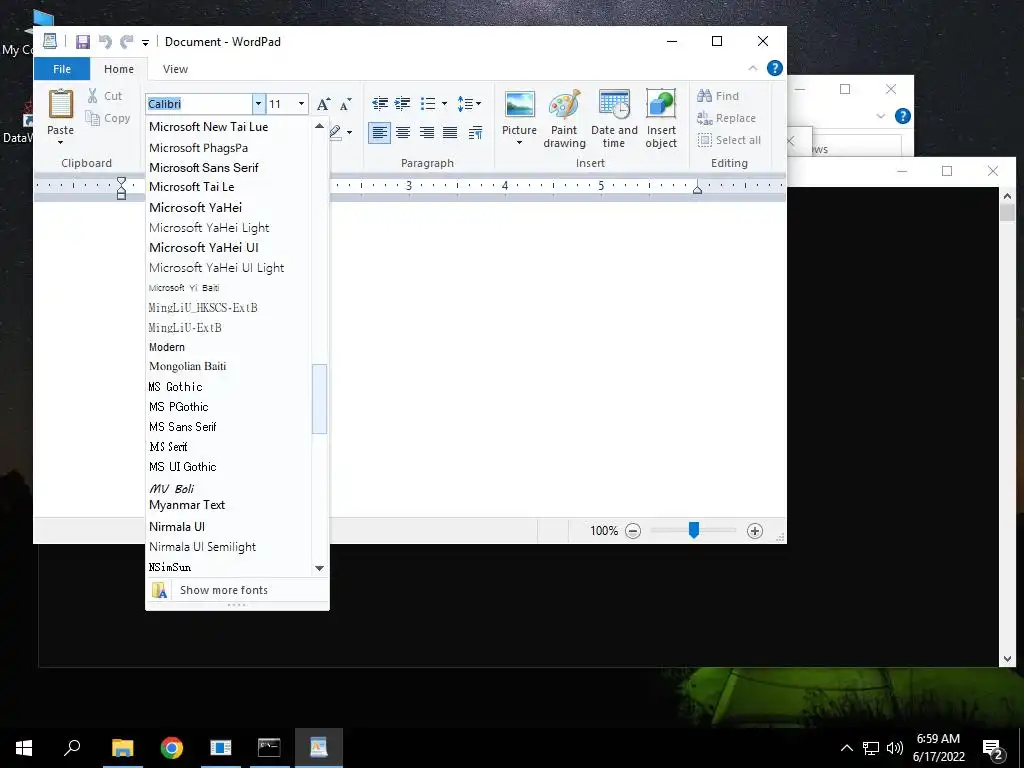Increase the paragraph indent

tap(403, 103)
